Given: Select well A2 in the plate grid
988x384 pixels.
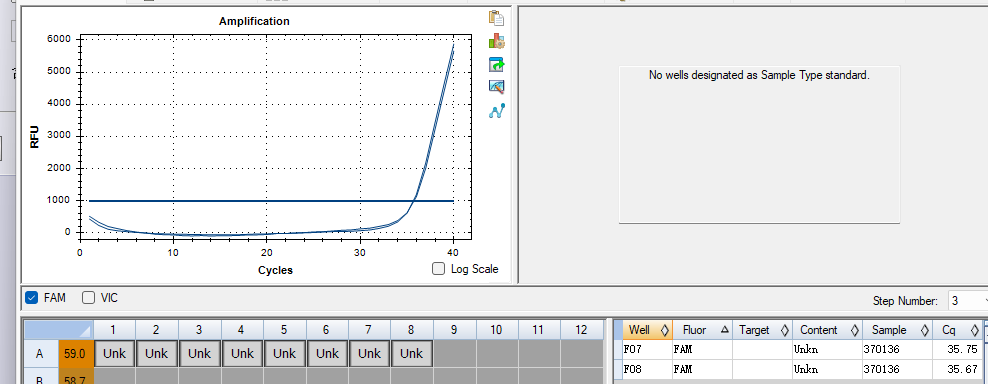Looking at the screenshot, I should click(156, 354).
